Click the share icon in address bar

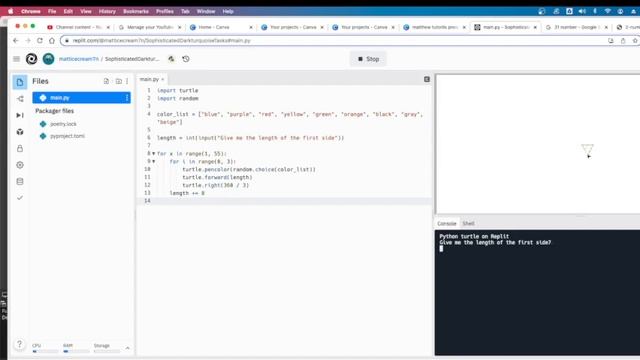point(623,40)
